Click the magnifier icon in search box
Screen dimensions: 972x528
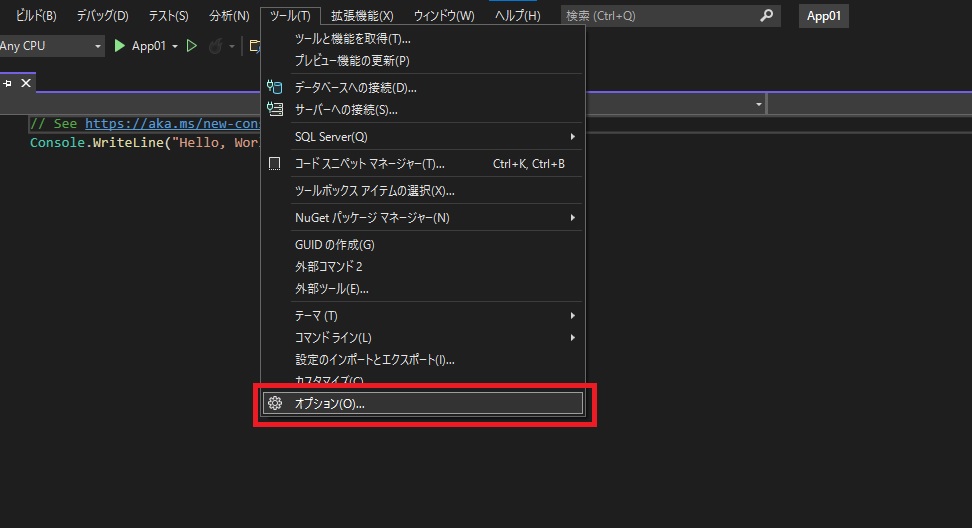click(x=767, y=16)
